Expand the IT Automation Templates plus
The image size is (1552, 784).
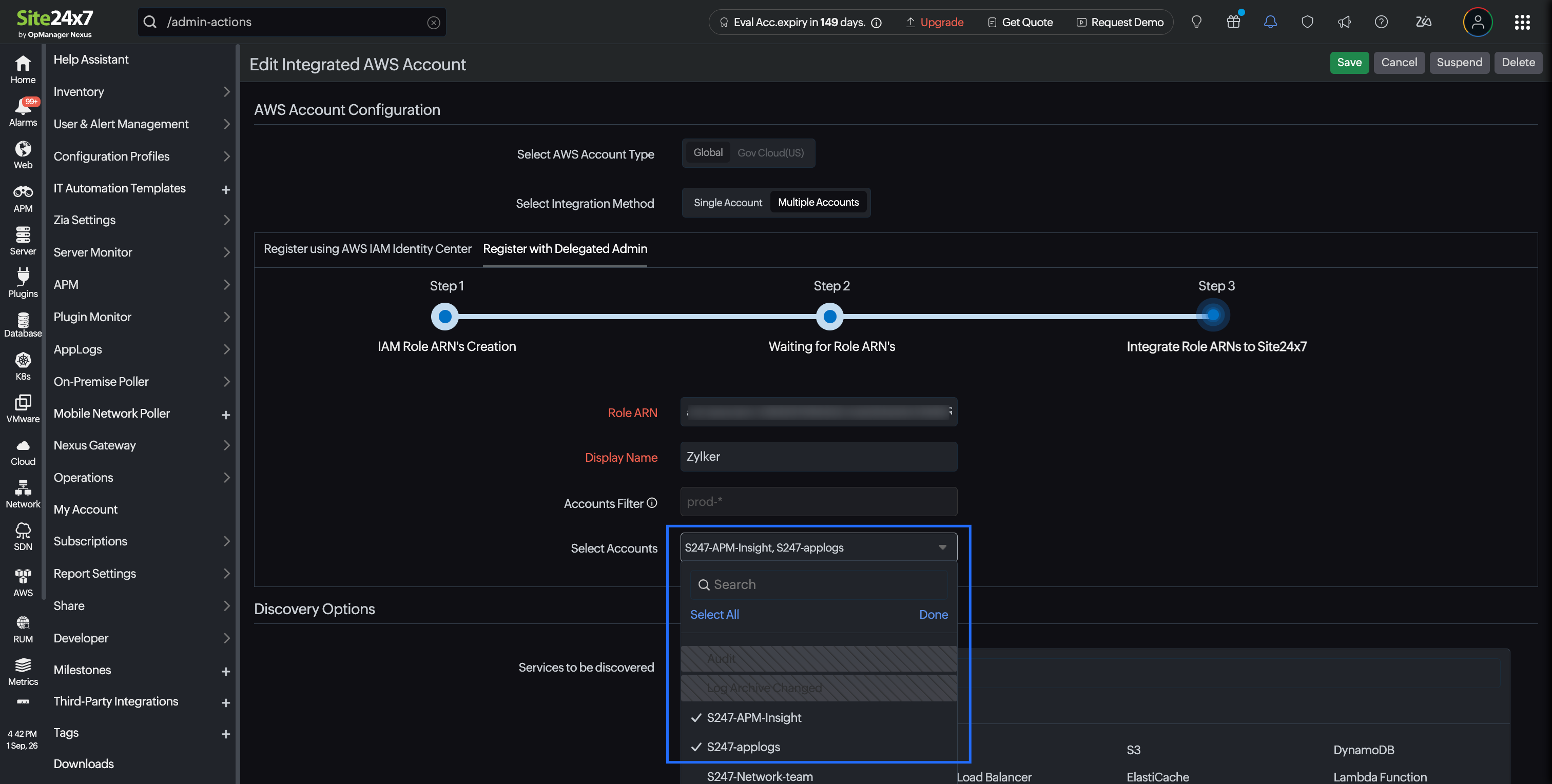[x=226, y=189]
